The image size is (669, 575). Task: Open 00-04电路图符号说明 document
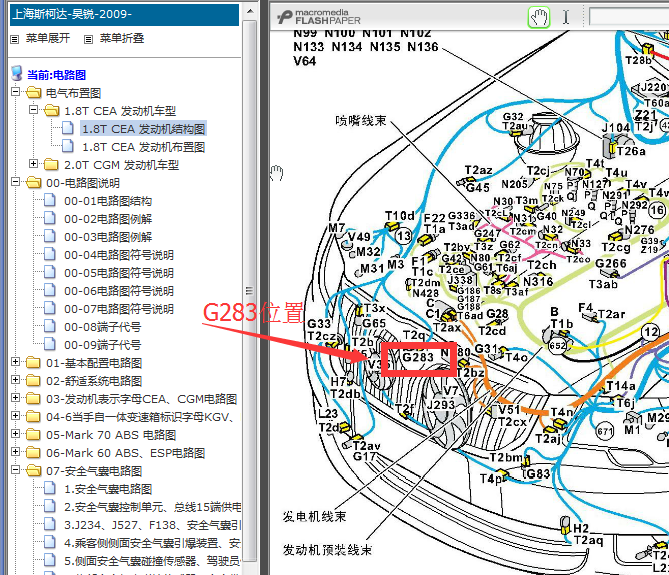[119, 255]
